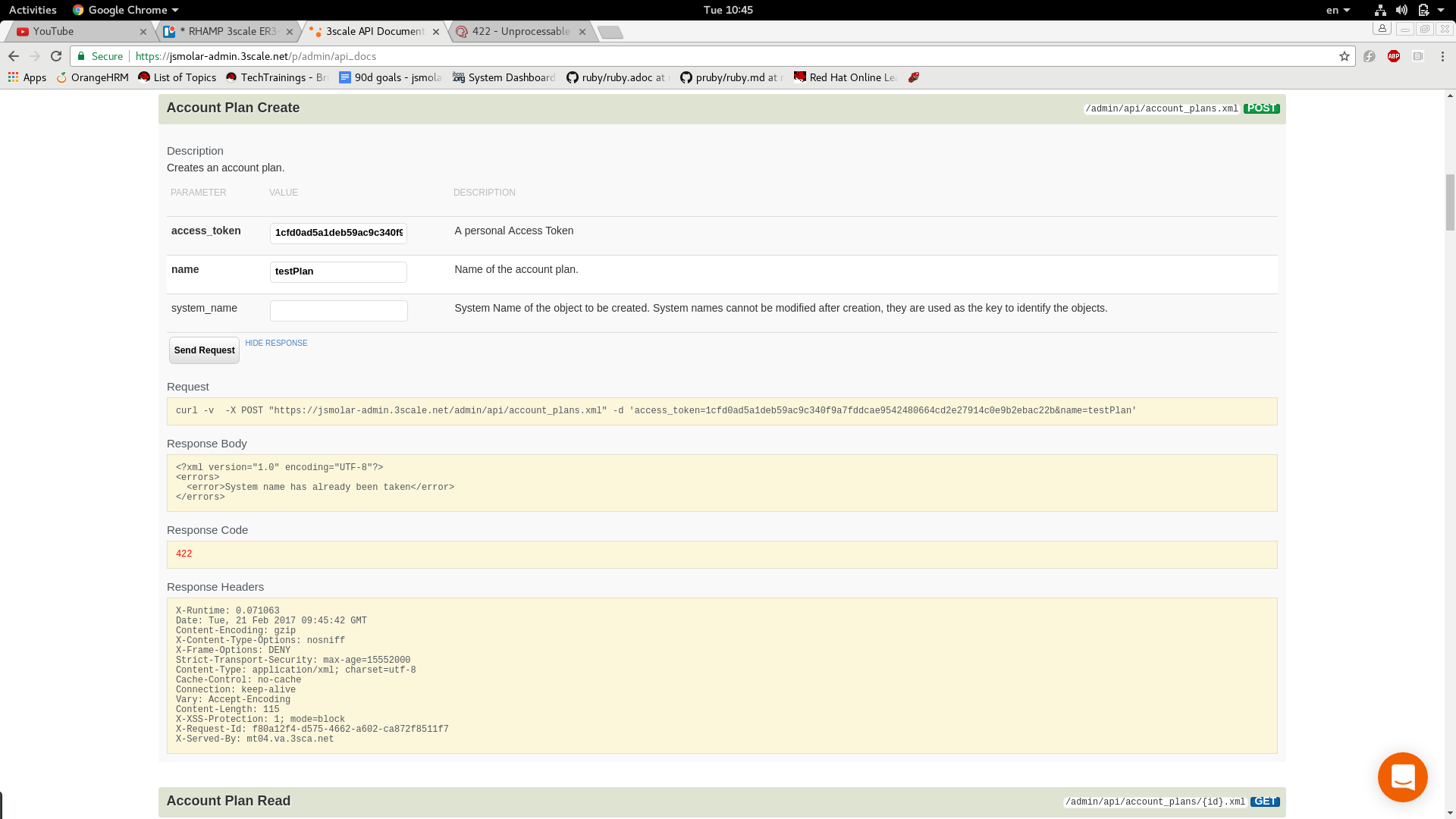Open the OrangeHRM bookmark
Image resolution: width=1456 pixels, height=819 pixels.
[93, 77]
